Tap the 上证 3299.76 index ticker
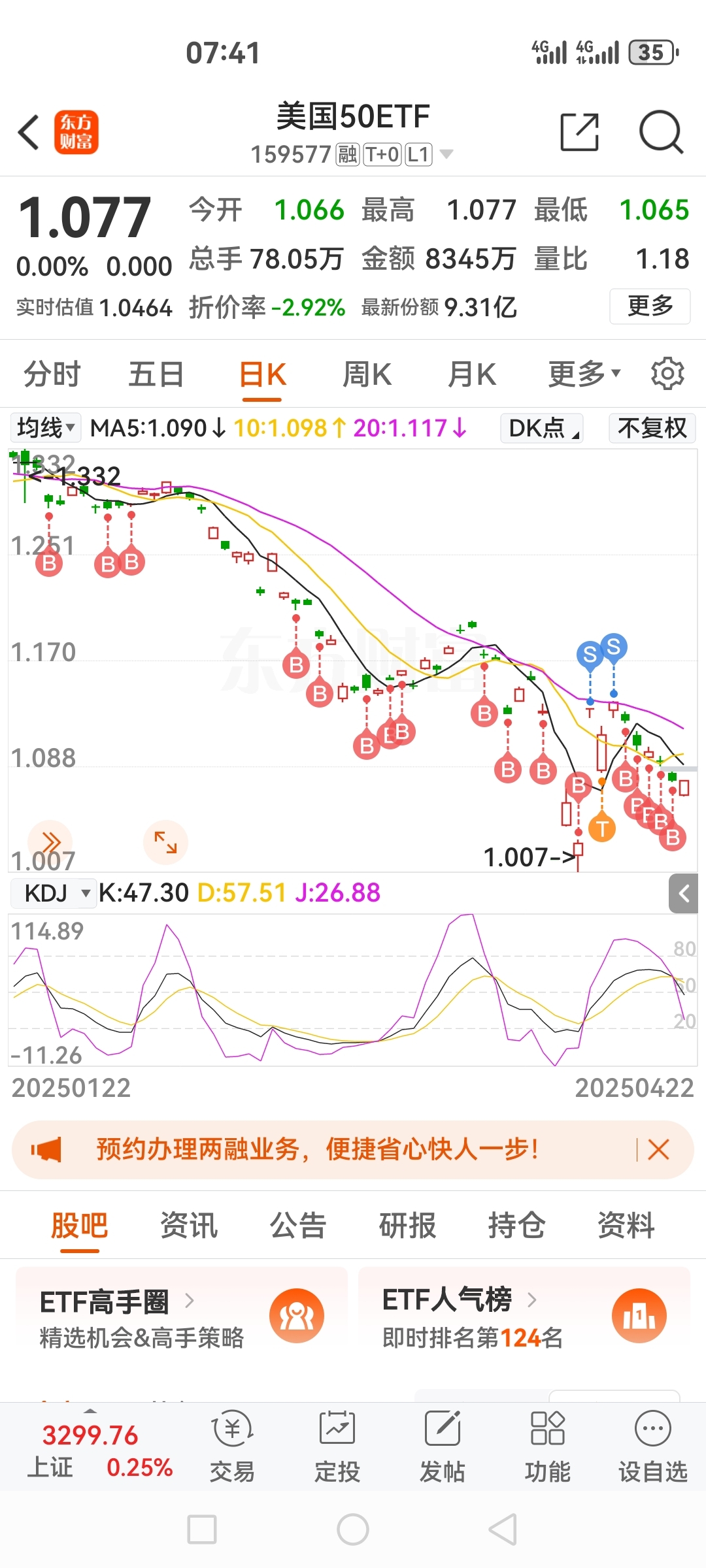706x1568 pixels. click(99, 1450)
